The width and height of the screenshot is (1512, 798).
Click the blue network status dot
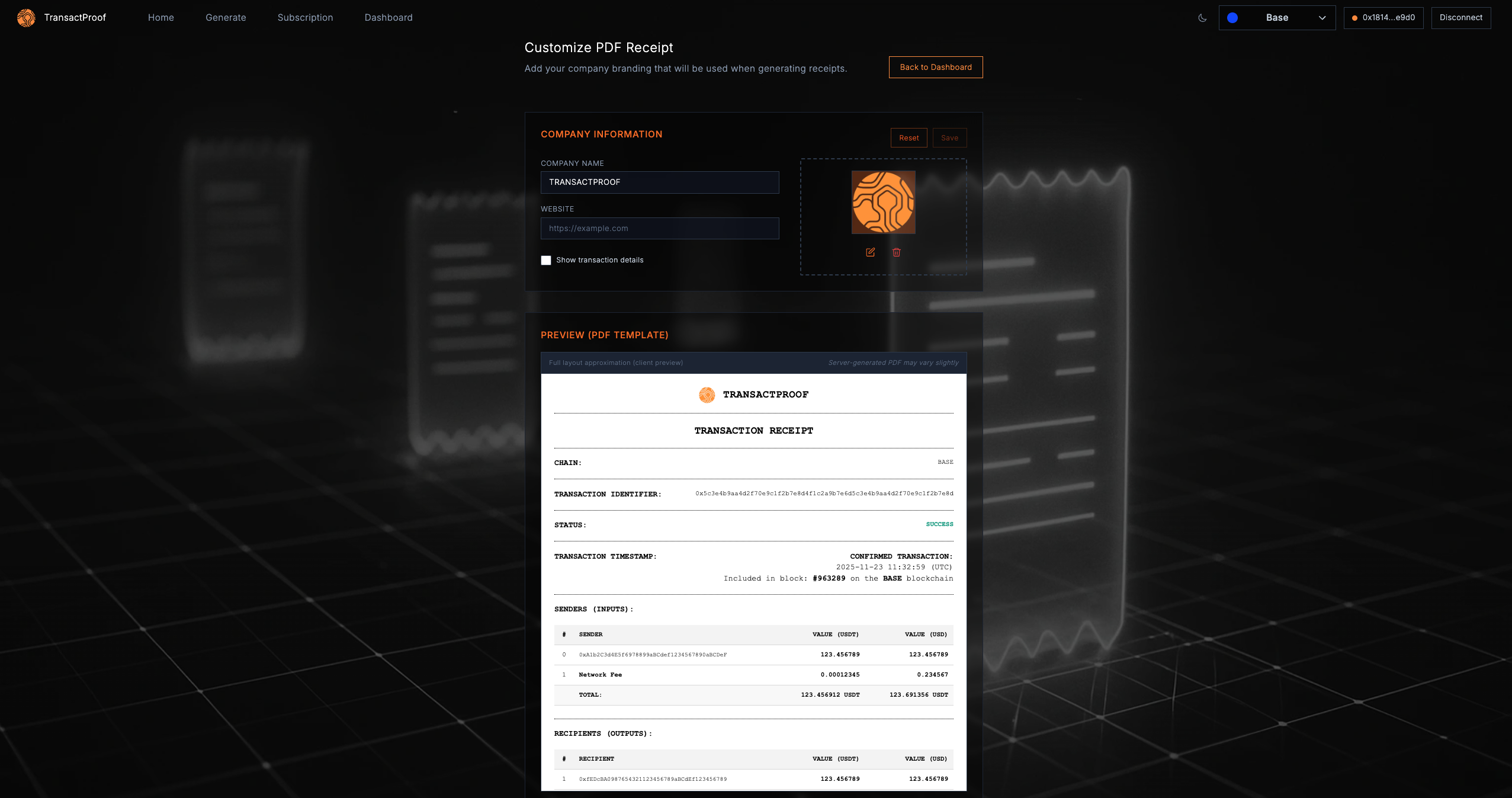(1233, 17)
